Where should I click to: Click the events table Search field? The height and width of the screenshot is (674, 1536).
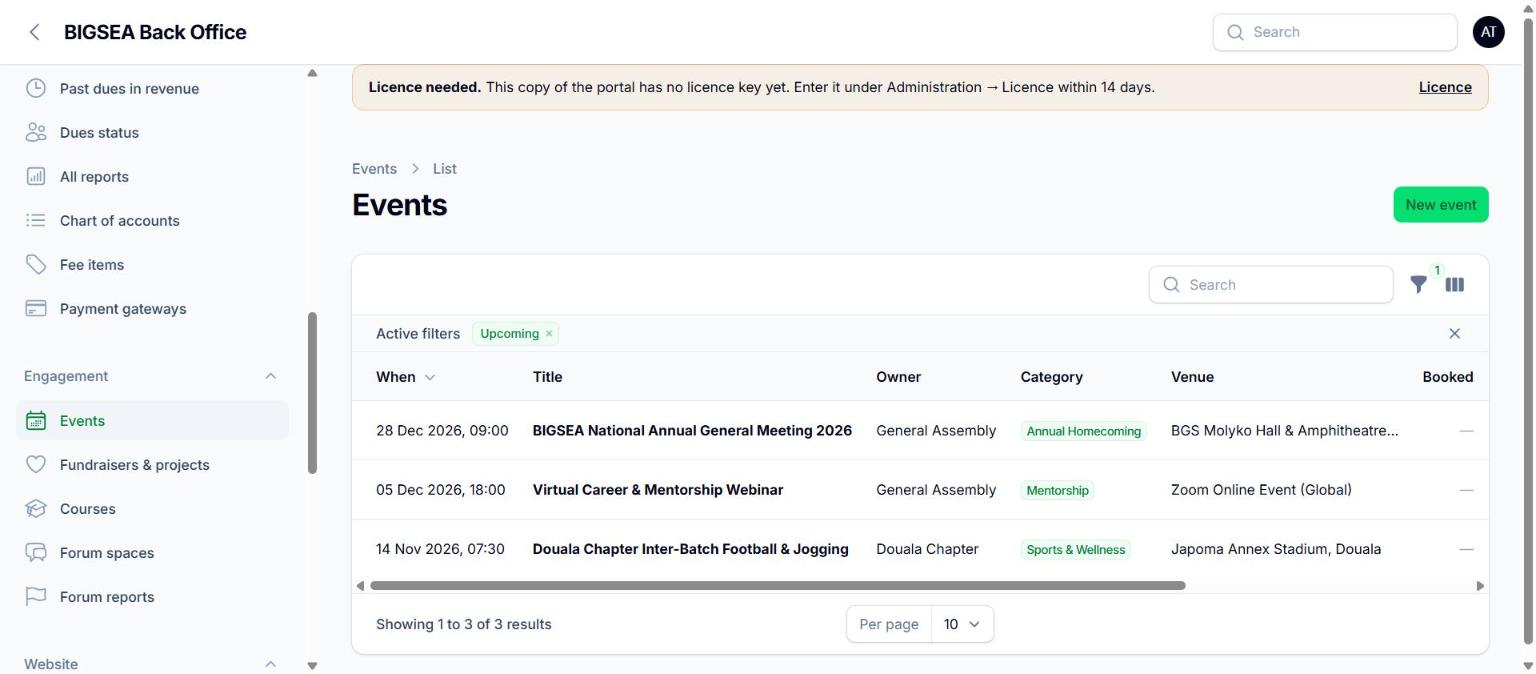(x=1271, y=285)
